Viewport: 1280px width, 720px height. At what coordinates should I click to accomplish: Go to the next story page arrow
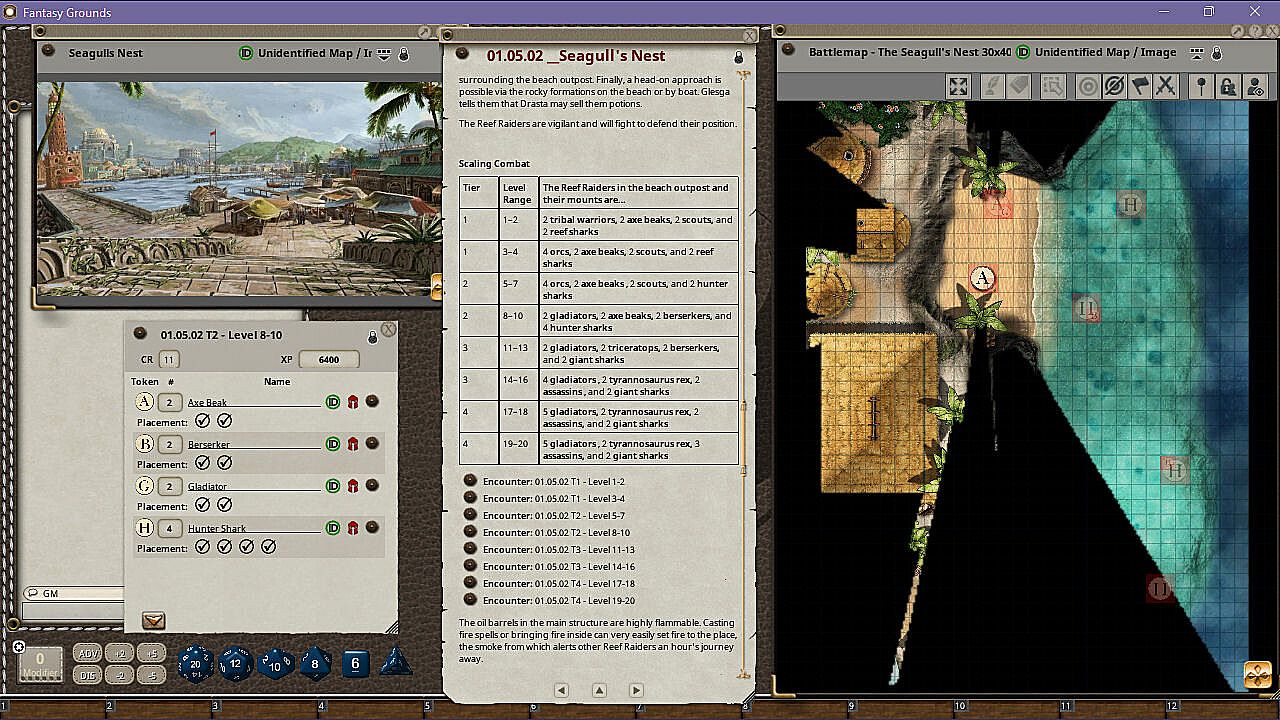coord(636,690)
